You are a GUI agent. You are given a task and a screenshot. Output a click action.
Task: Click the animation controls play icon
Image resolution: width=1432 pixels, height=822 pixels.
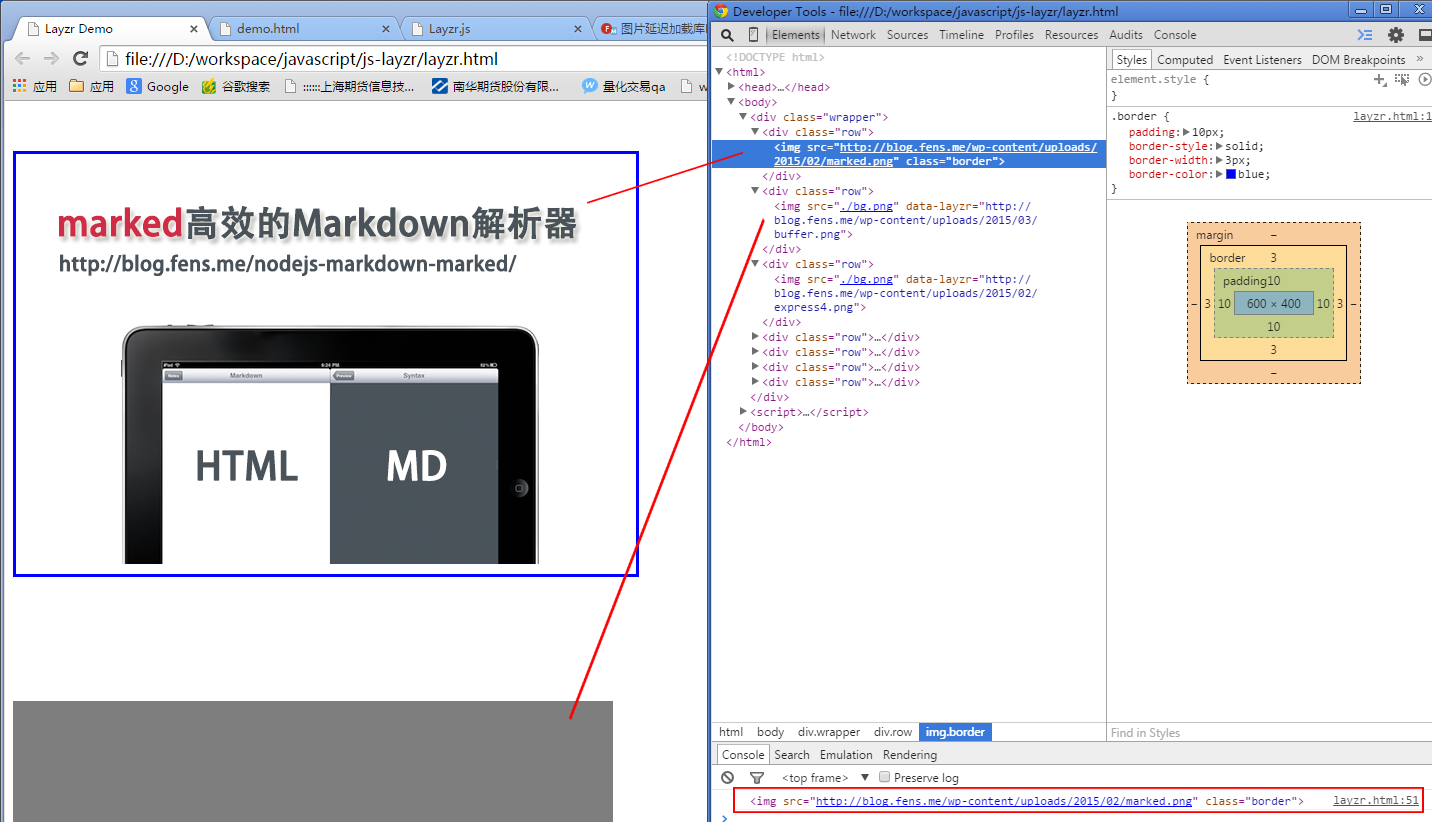[x=1425, y=79]
